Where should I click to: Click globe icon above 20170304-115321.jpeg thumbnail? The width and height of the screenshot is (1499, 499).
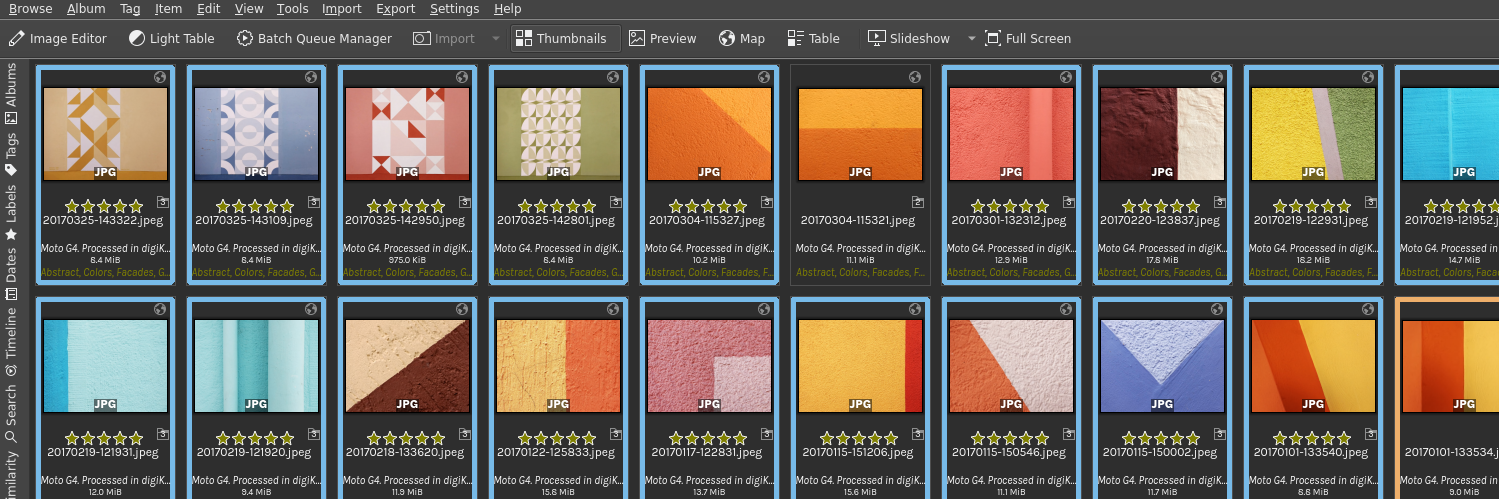click(x=914, y=77)
